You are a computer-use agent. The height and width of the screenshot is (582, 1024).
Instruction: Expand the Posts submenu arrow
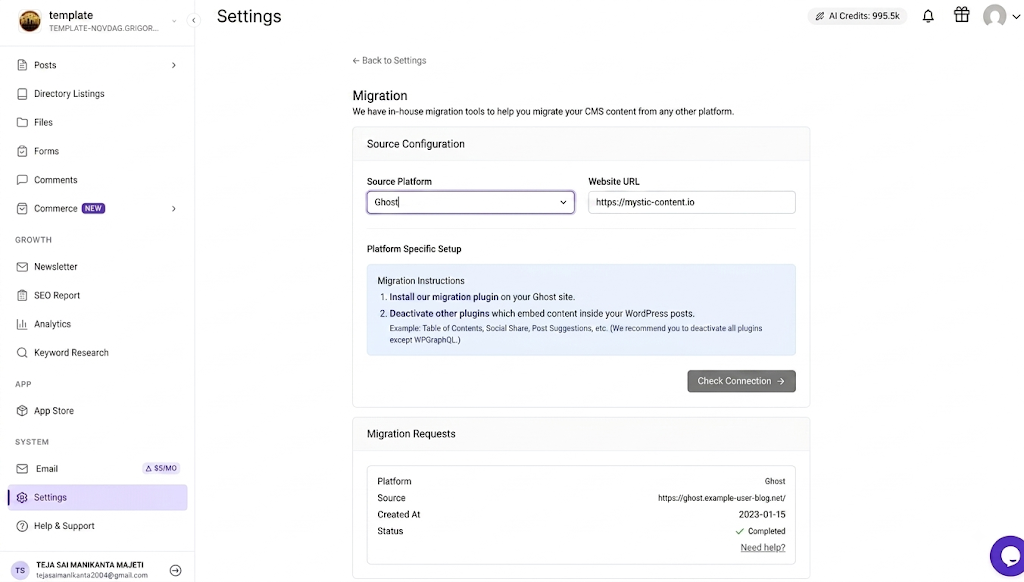[x=174, y=65]
